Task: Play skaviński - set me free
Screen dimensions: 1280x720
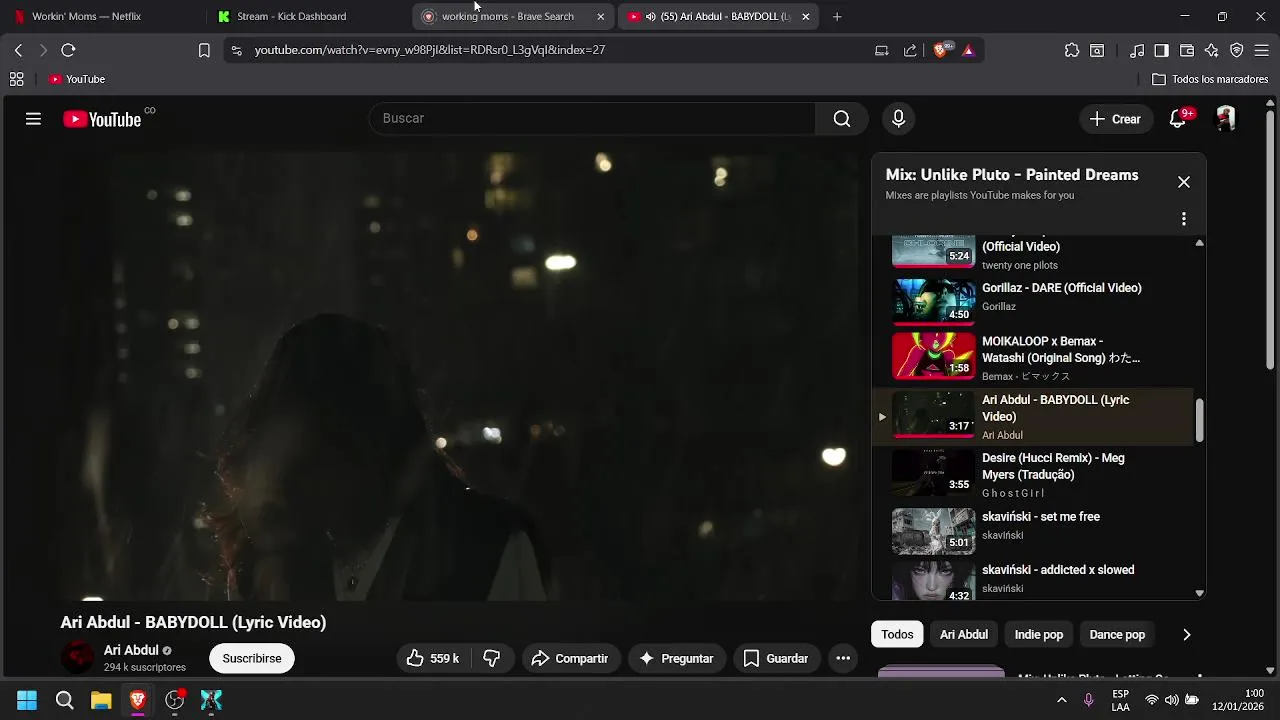Action: pyautogui.click(x=1034, y=530)
